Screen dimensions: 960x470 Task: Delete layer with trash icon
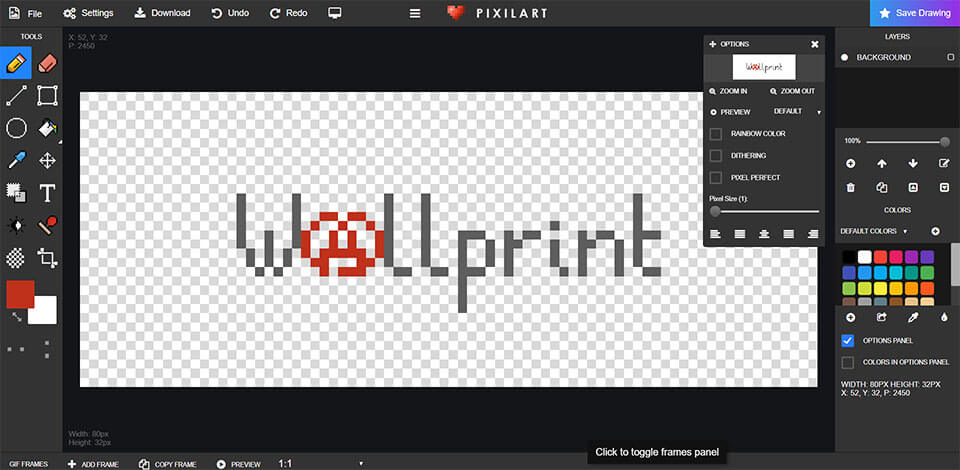pos(850,188)
